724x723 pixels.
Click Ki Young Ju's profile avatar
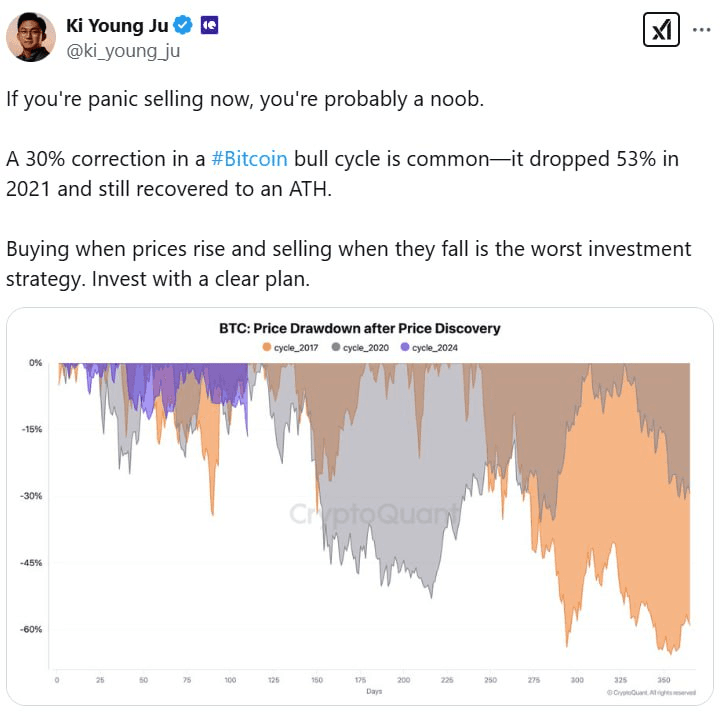(31, 37)
